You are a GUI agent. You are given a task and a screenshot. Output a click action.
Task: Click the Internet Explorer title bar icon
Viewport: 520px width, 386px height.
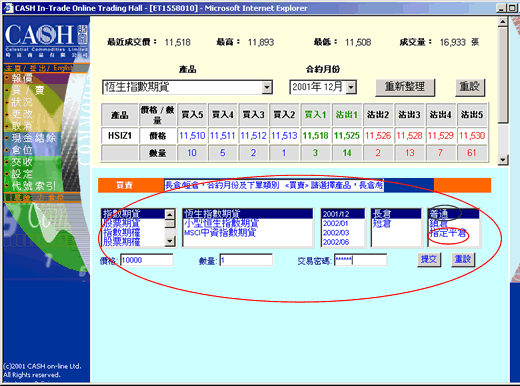(8, 8)
